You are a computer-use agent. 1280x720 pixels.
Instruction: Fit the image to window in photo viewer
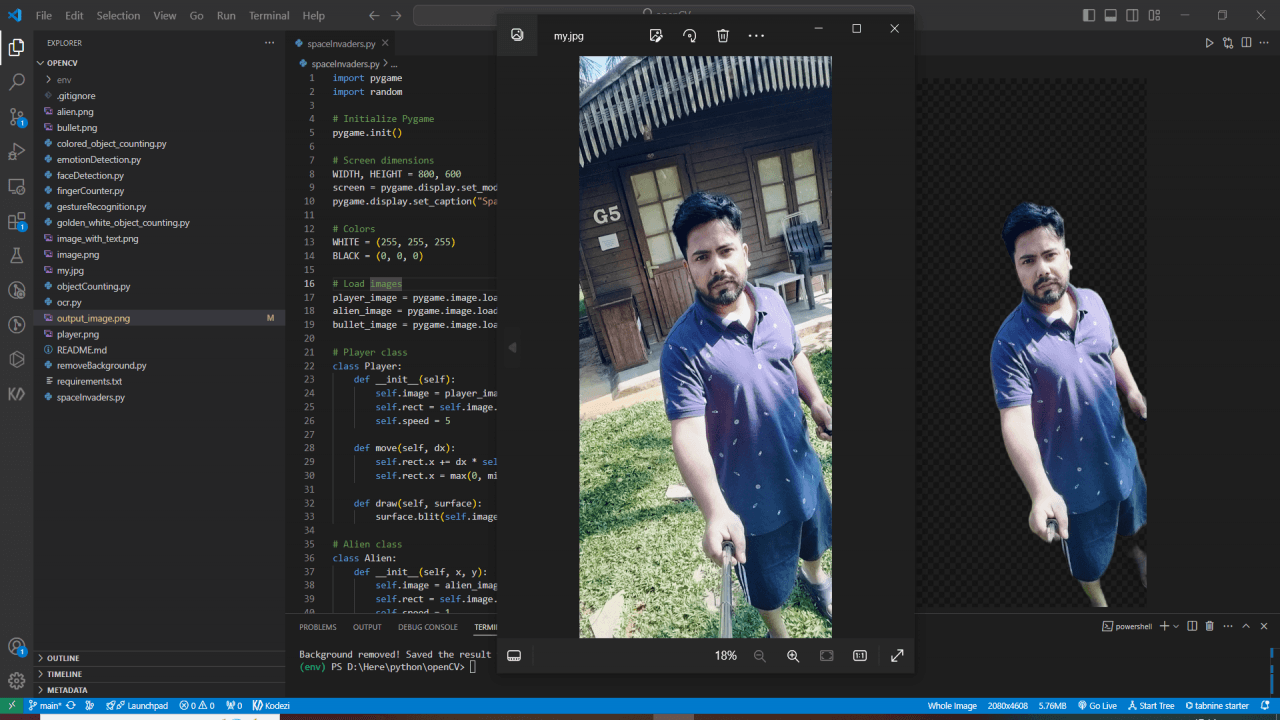click(826, 656)
